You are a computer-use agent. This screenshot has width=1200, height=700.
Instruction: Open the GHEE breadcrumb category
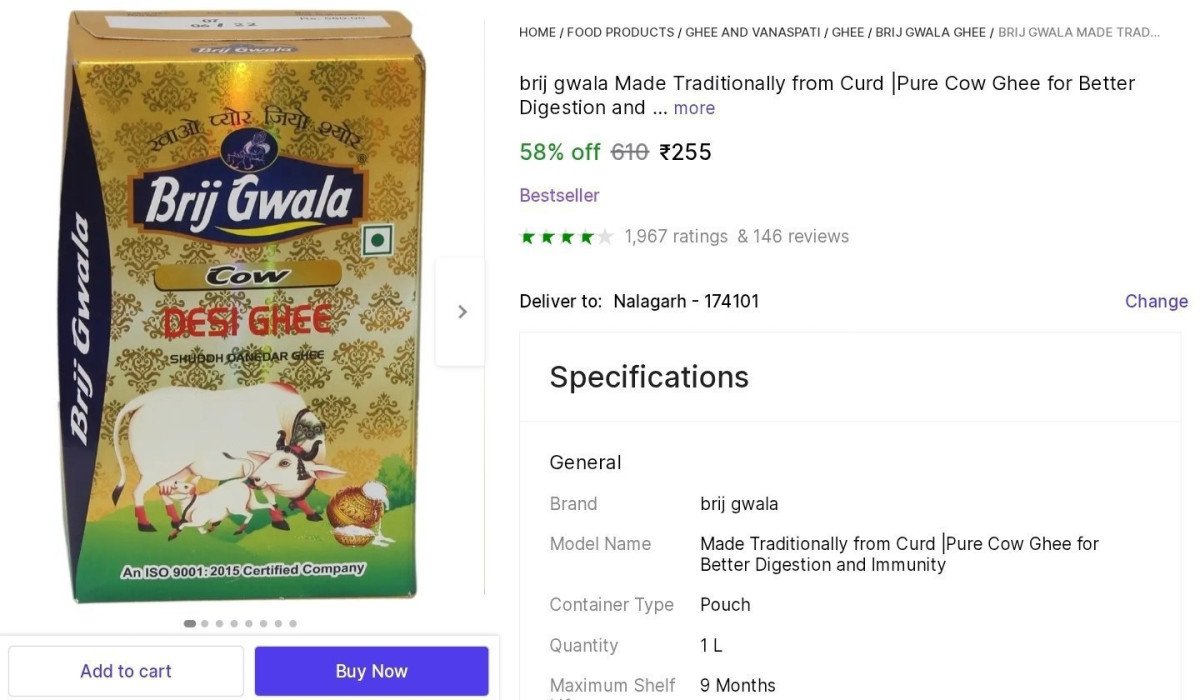click(848, 32)
